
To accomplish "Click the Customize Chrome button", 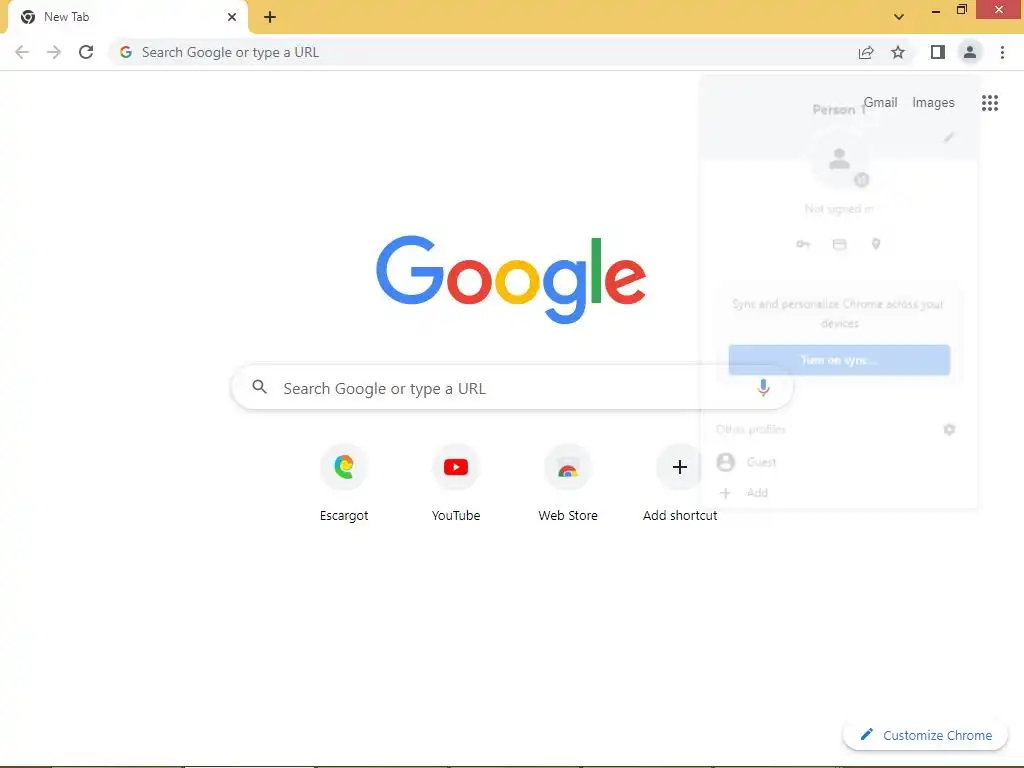I will coord(926,735).
